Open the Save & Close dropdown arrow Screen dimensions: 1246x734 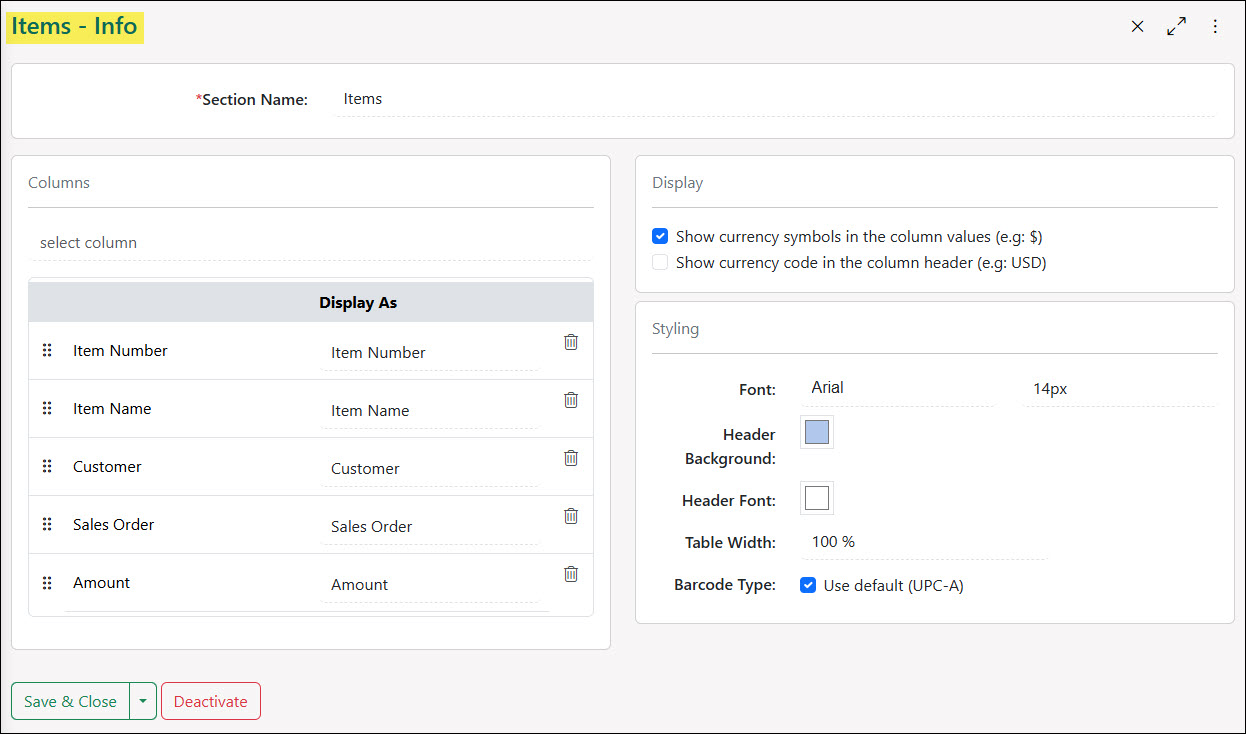pyautogui.click(x=143, y=701)
